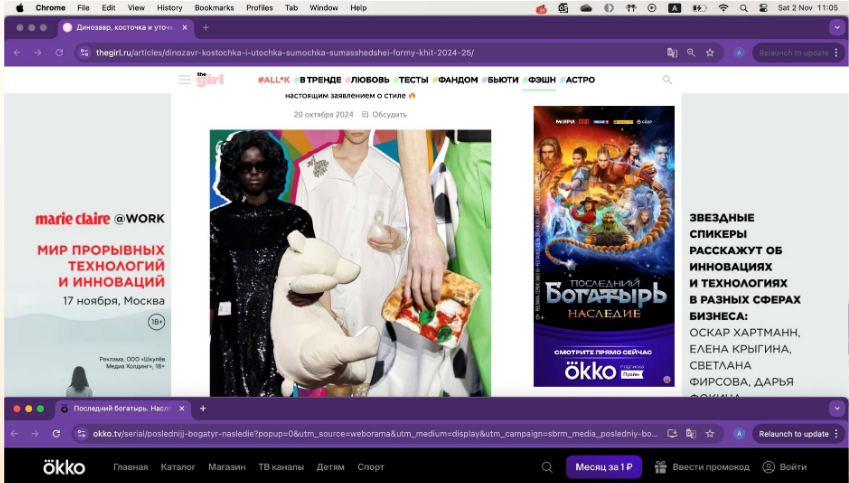The width and height of the screenshot is (849, 483).
Task: Open the Profiles menu
Action: (x=259, y=8)
